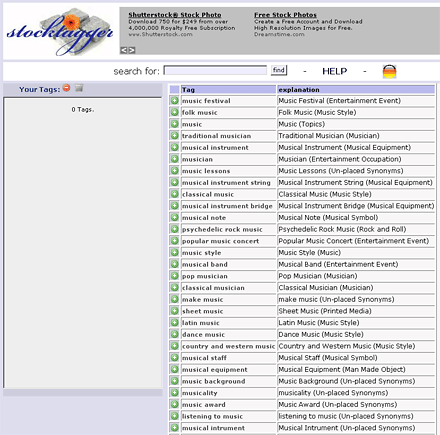Click the 'explanation' column header
The height and width of the screenshot is (435, 440).
click(356, 90)
